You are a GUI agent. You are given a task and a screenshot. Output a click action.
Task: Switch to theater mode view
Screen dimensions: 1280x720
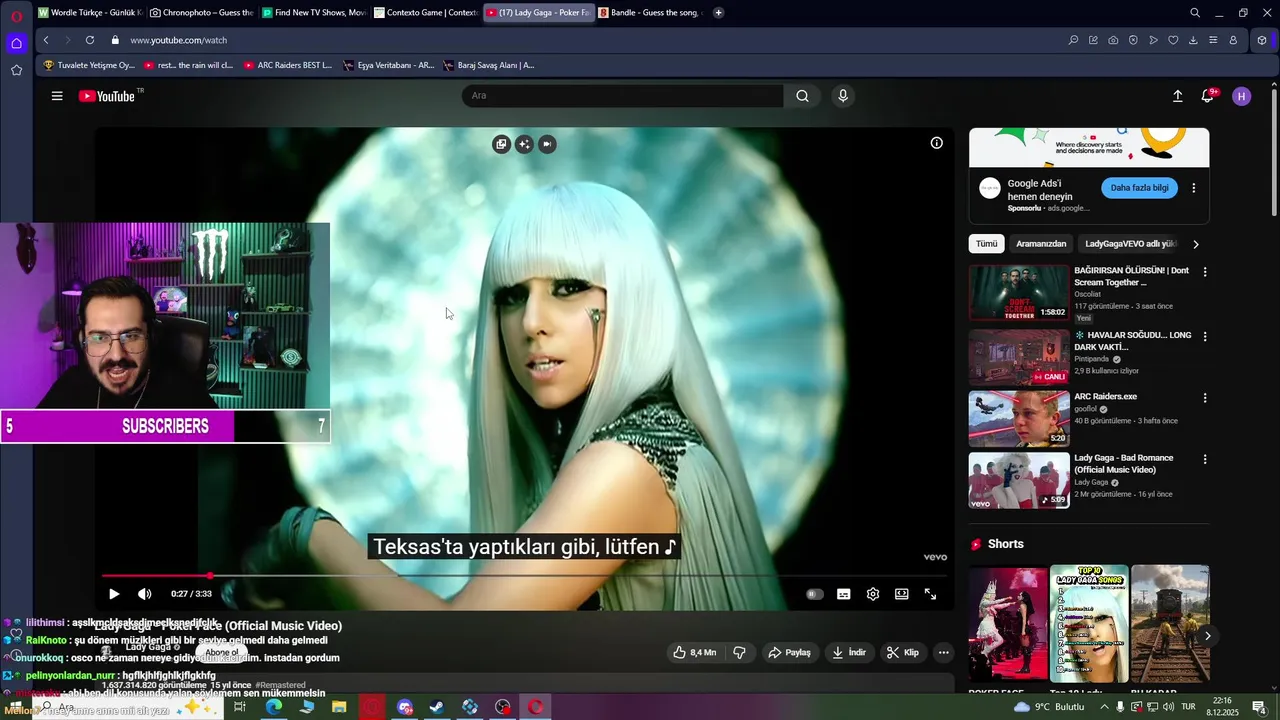(902, 594)
